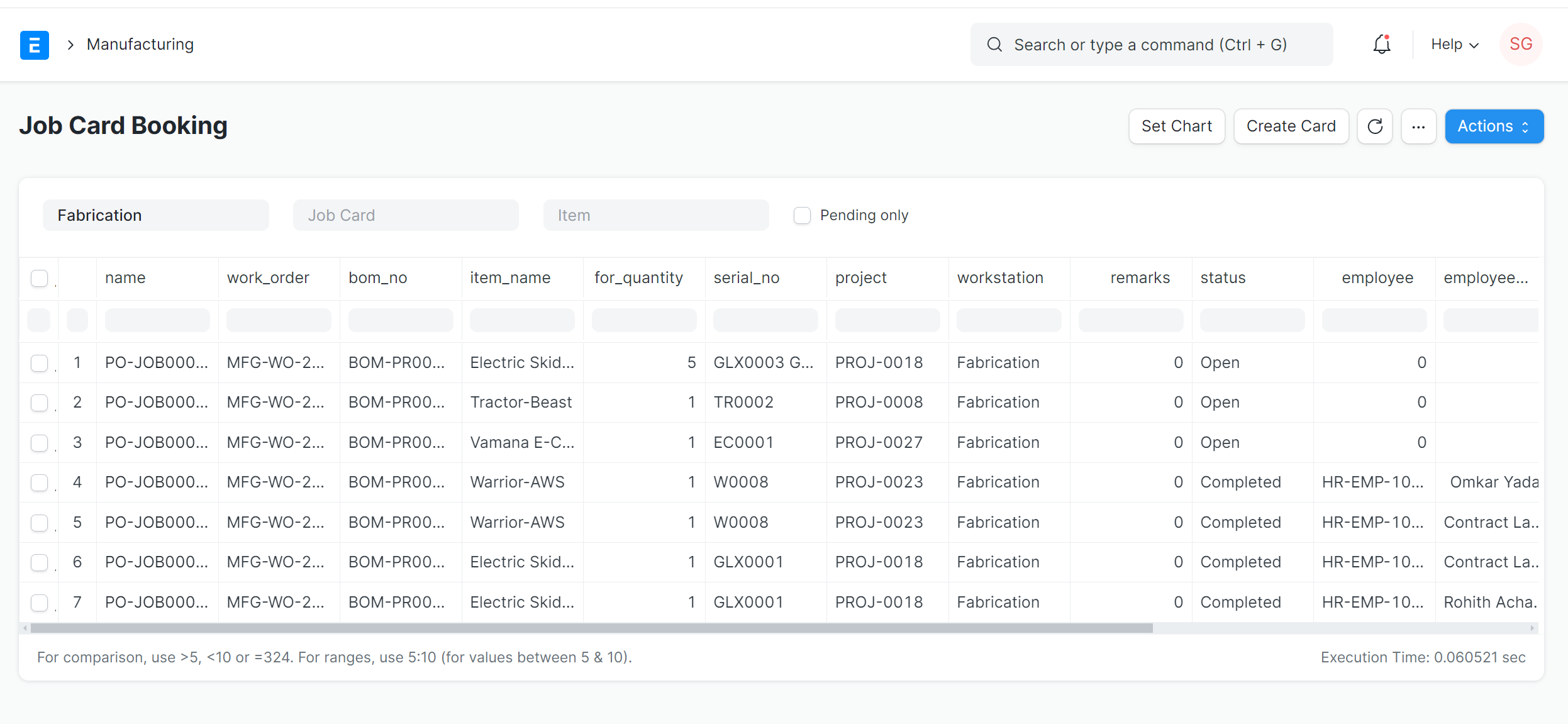Focus the Job Card filter field
This screenshot has width=1568, height=724.
(x=406, y=216)
